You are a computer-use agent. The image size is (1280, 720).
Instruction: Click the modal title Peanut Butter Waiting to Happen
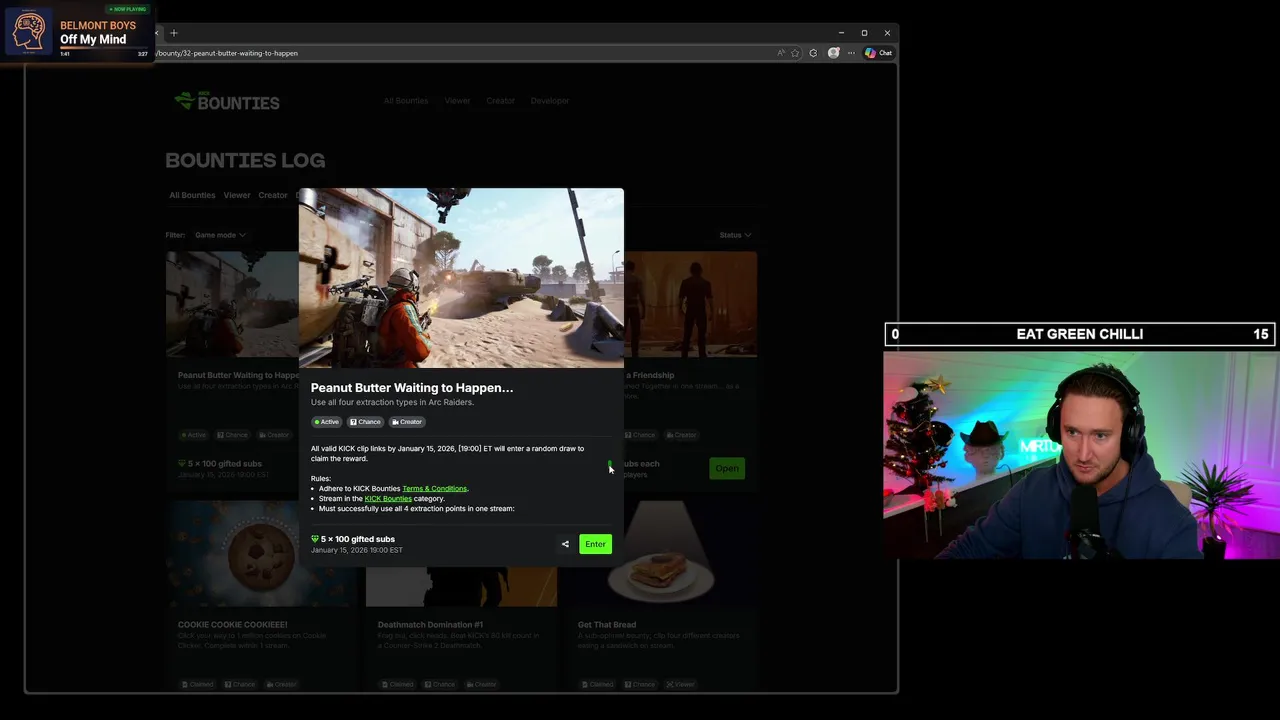pyautogui.click(x=412, y=388)
